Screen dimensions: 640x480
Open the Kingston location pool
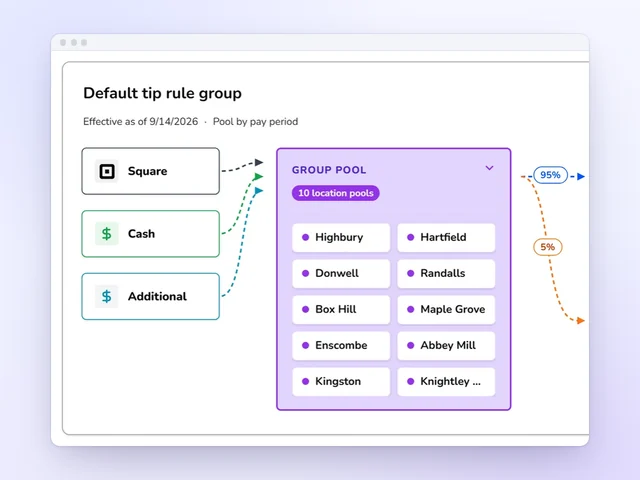[341, 381]
